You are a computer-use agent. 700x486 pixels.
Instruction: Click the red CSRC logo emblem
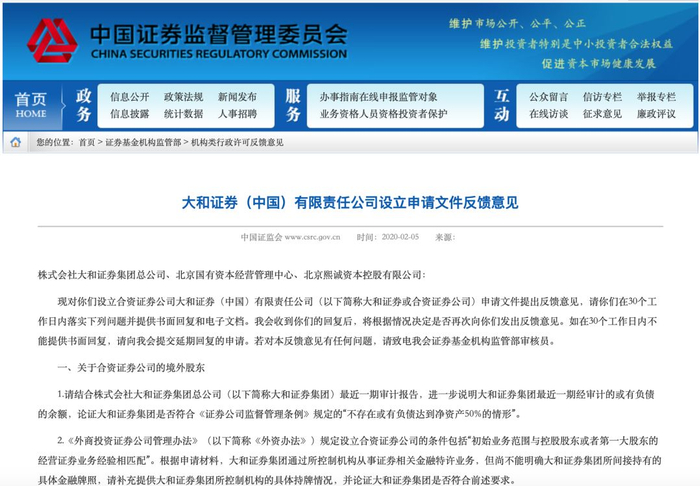tap(52, 41)
